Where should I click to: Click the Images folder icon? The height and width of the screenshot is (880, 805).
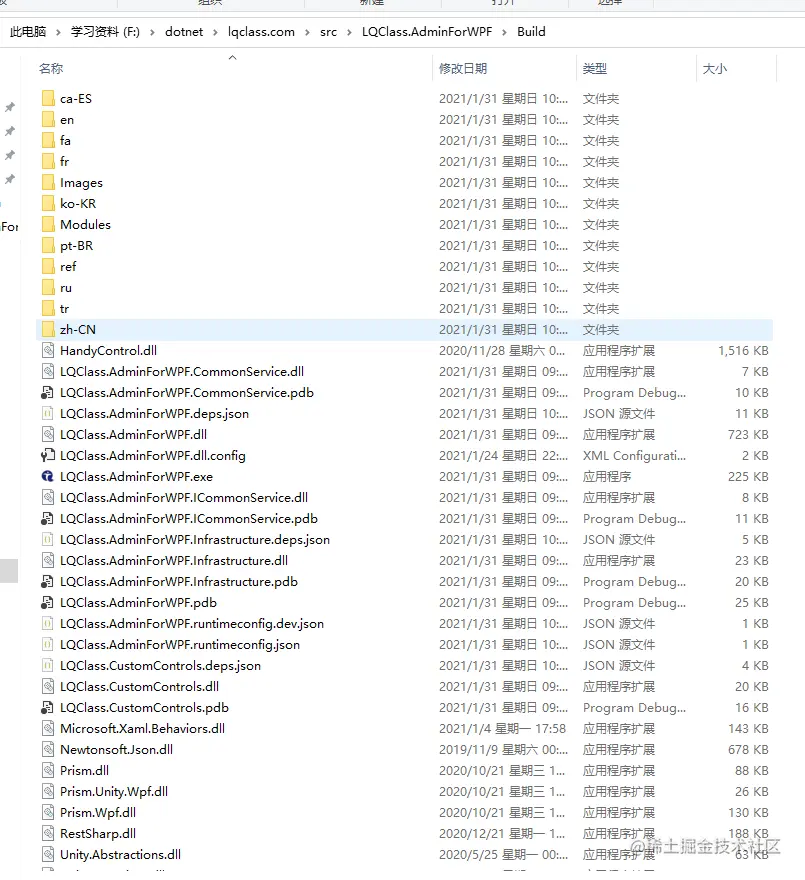[x=48, y=182]
